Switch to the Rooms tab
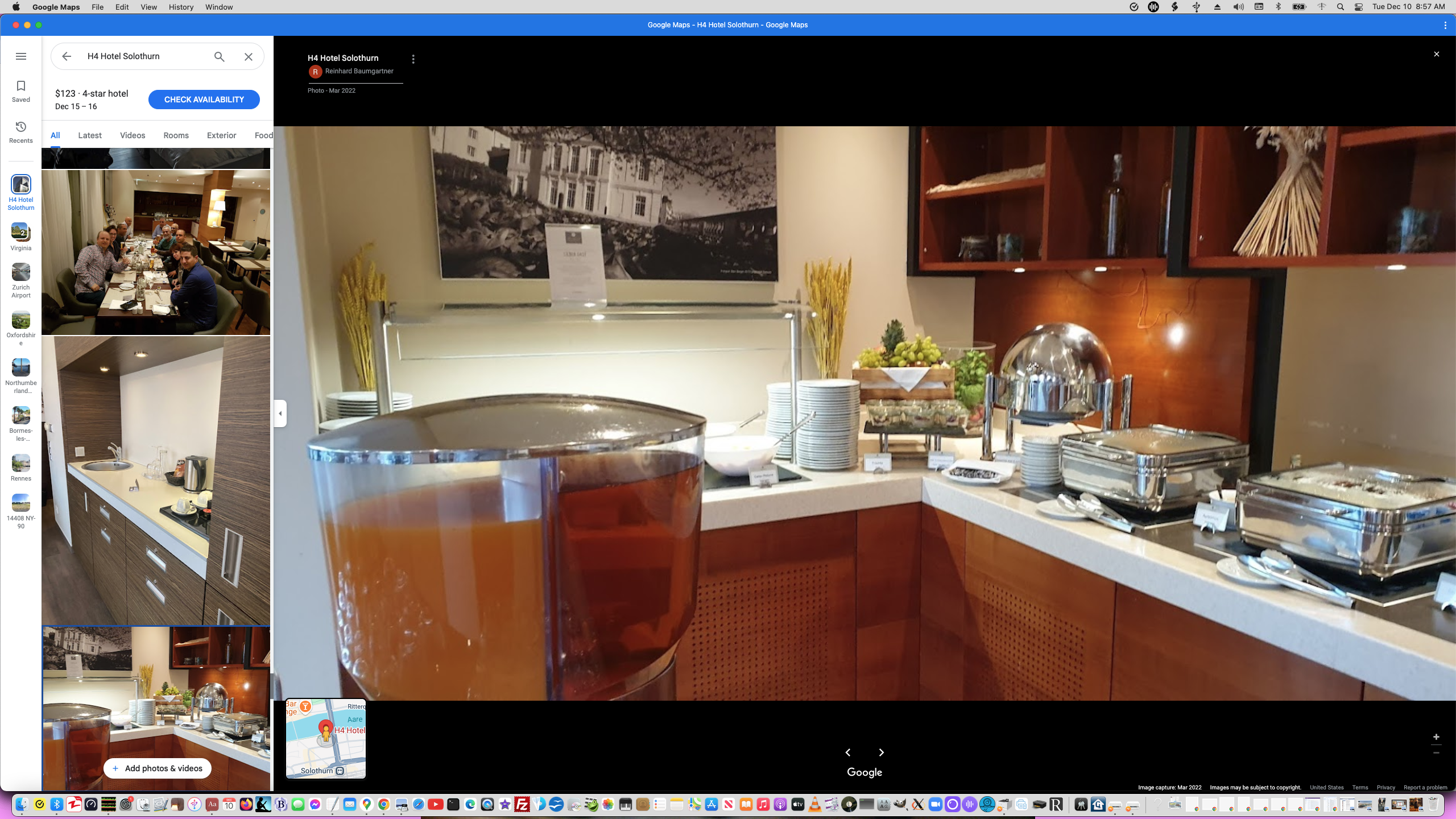This screenshot has width=1456, height=819. click(176, 135)
